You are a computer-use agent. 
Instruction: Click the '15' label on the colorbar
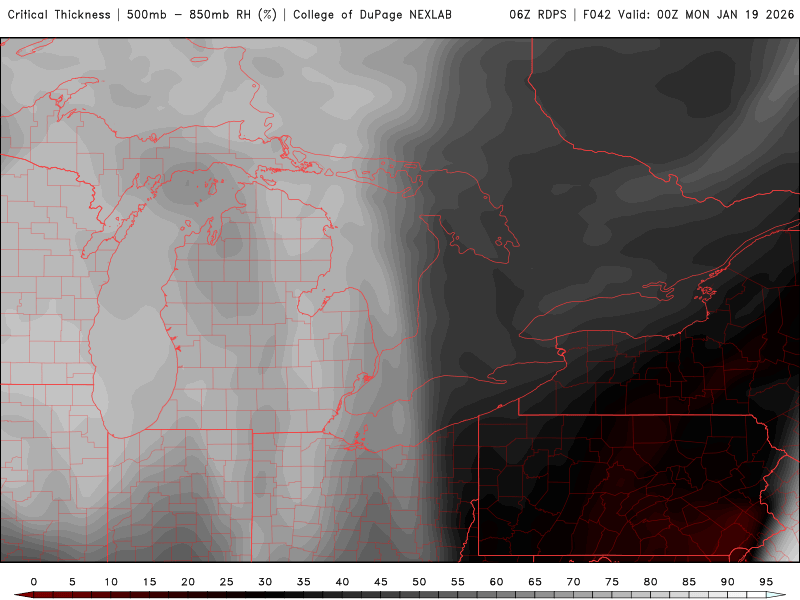click(149, 582)
